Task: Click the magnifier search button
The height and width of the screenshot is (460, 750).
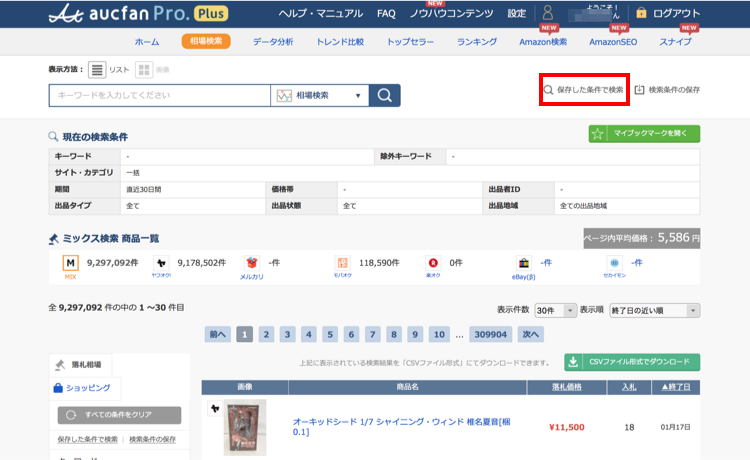Action: coord(385,96)
